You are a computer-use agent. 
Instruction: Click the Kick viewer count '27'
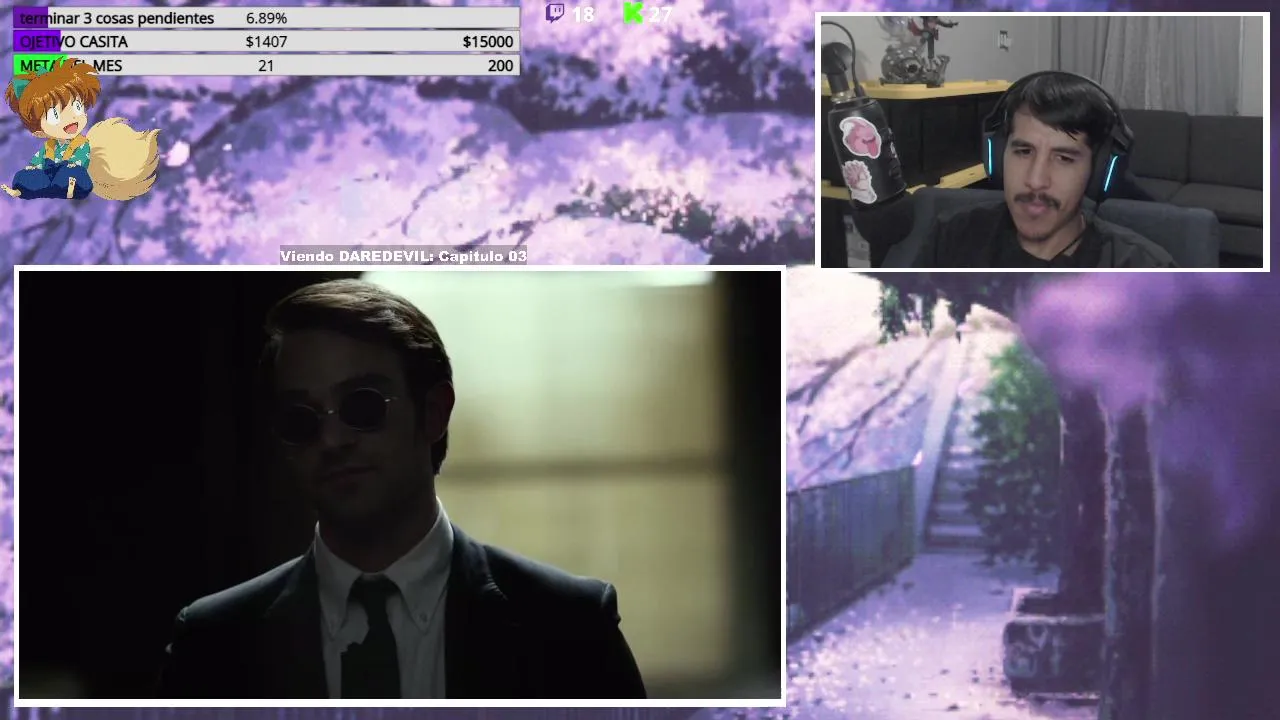[x=659, y=14]
